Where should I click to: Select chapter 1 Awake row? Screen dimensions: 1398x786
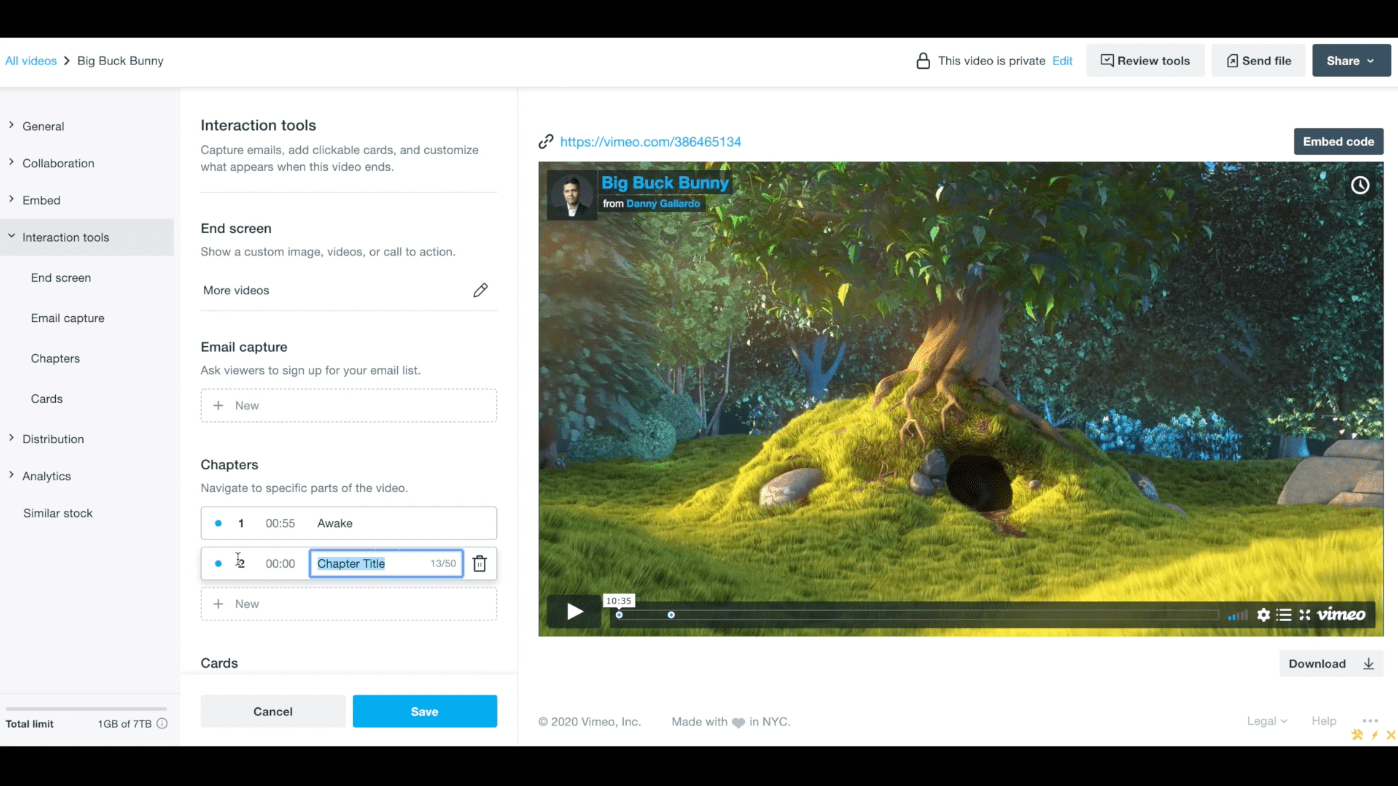[x=349, y=523]
